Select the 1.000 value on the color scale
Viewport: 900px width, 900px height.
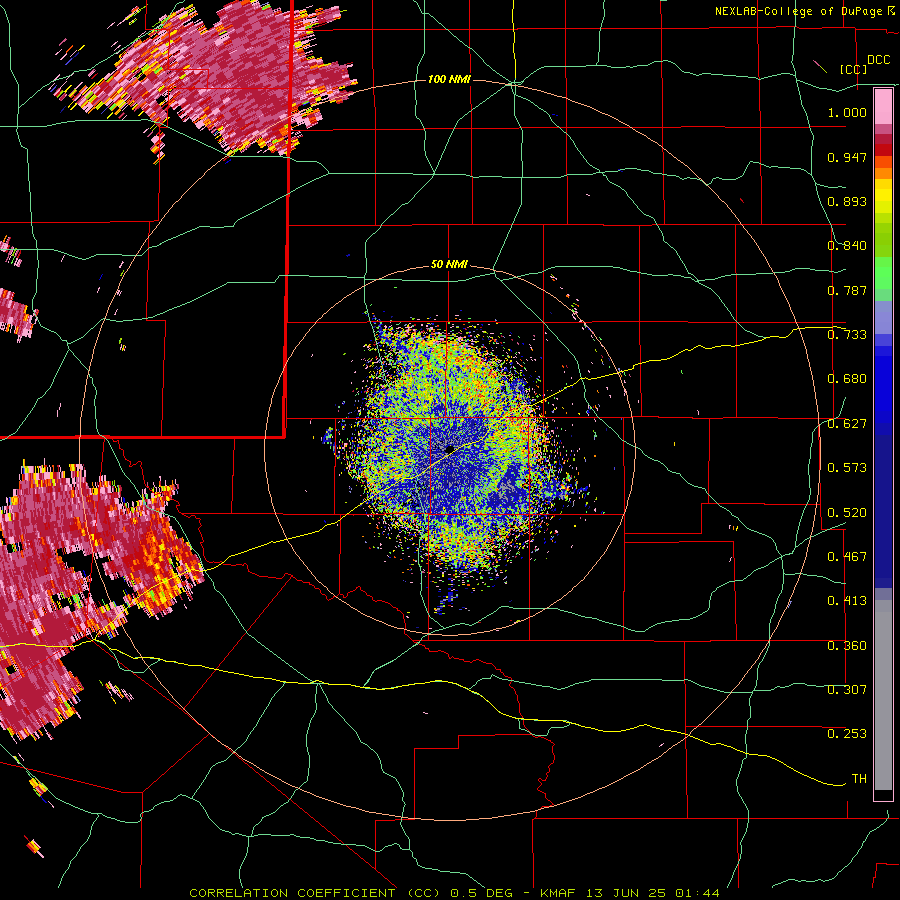(x=847, y=112)
